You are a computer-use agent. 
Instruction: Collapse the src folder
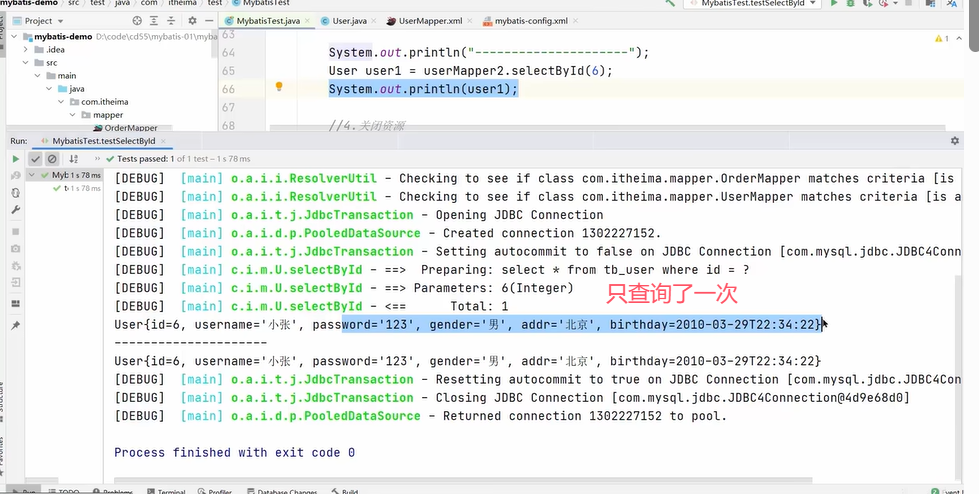[26, 62]
